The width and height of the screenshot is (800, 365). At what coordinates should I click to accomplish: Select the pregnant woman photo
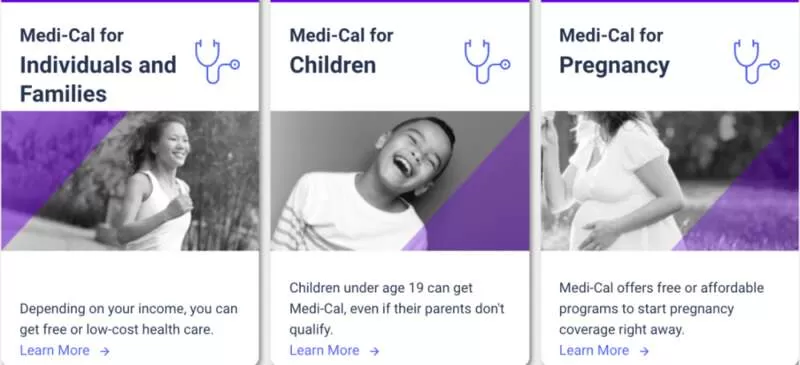pyautogui.click(x=670, y=181)
